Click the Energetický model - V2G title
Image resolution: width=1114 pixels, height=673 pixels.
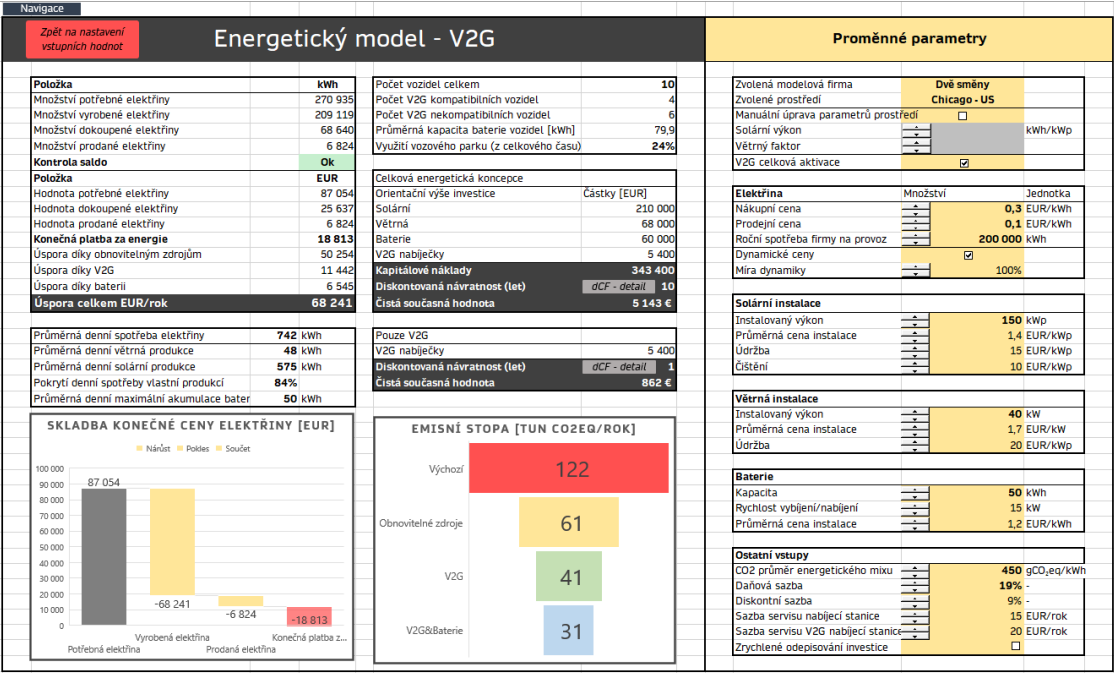(x=354, y=38)
